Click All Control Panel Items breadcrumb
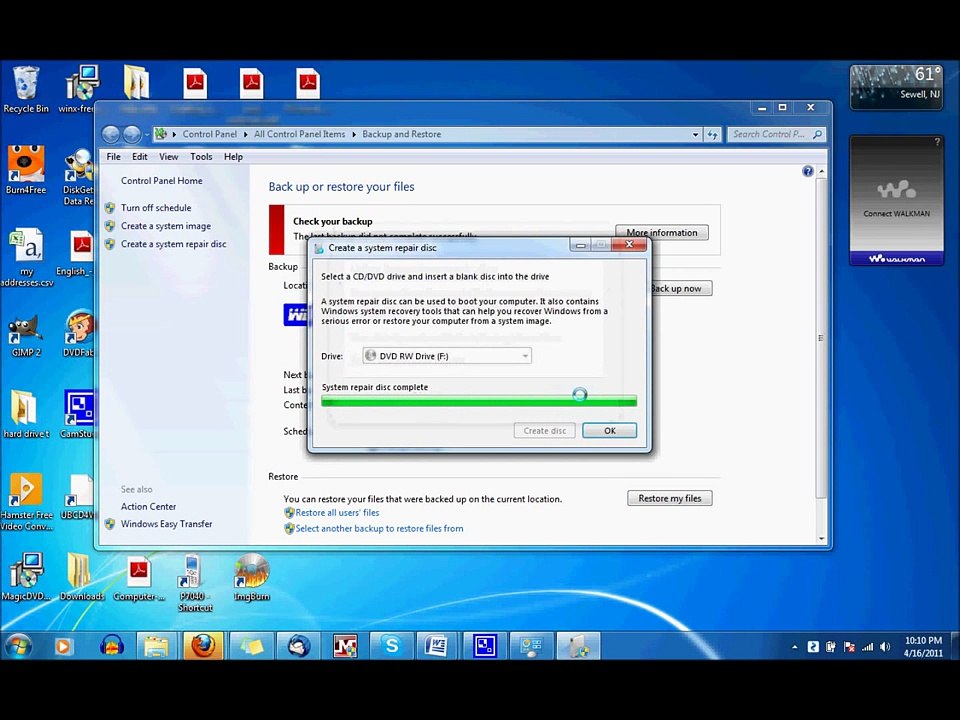 pos(299,134)
